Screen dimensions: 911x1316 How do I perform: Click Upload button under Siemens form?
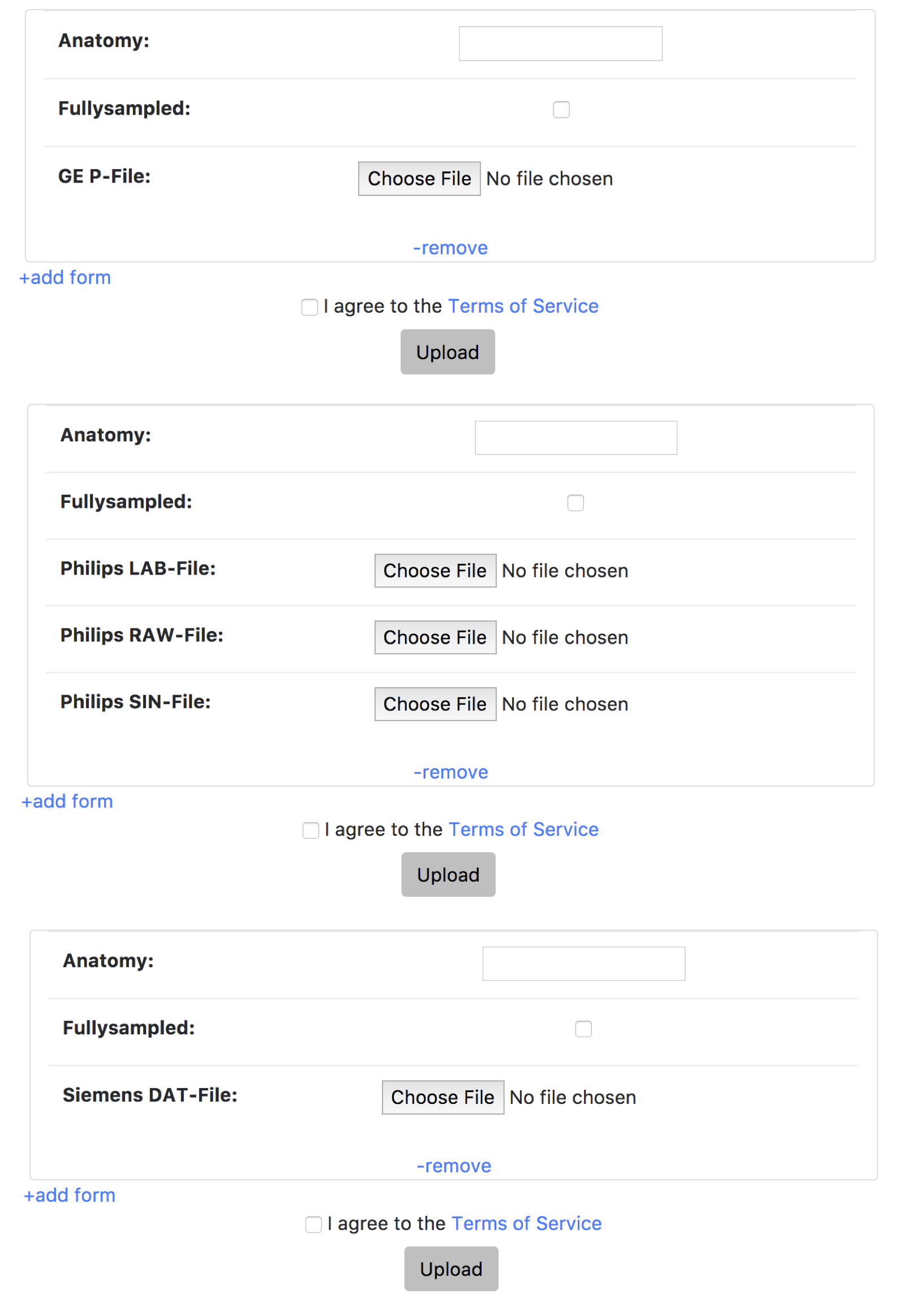(x=451, y=1268)
